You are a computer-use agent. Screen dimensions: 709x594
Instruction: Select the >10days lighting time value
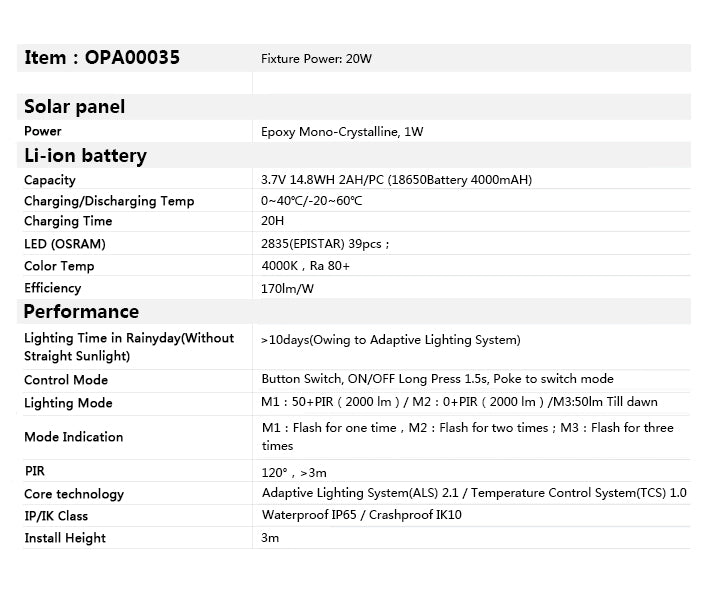coord(390,340)
